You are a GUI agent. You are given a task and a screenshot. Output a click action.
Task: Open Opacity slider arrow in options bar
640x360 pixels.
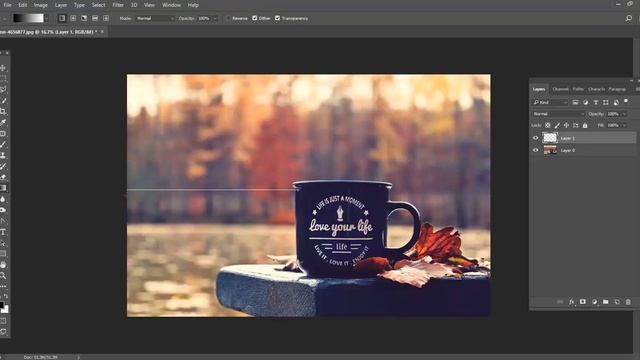pyautogui.click(x=216, y=18)
